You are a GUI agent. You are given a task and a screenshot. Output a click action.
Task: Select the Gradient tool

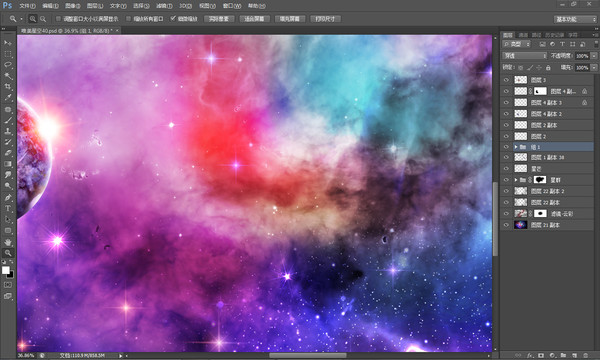point(8,164)
